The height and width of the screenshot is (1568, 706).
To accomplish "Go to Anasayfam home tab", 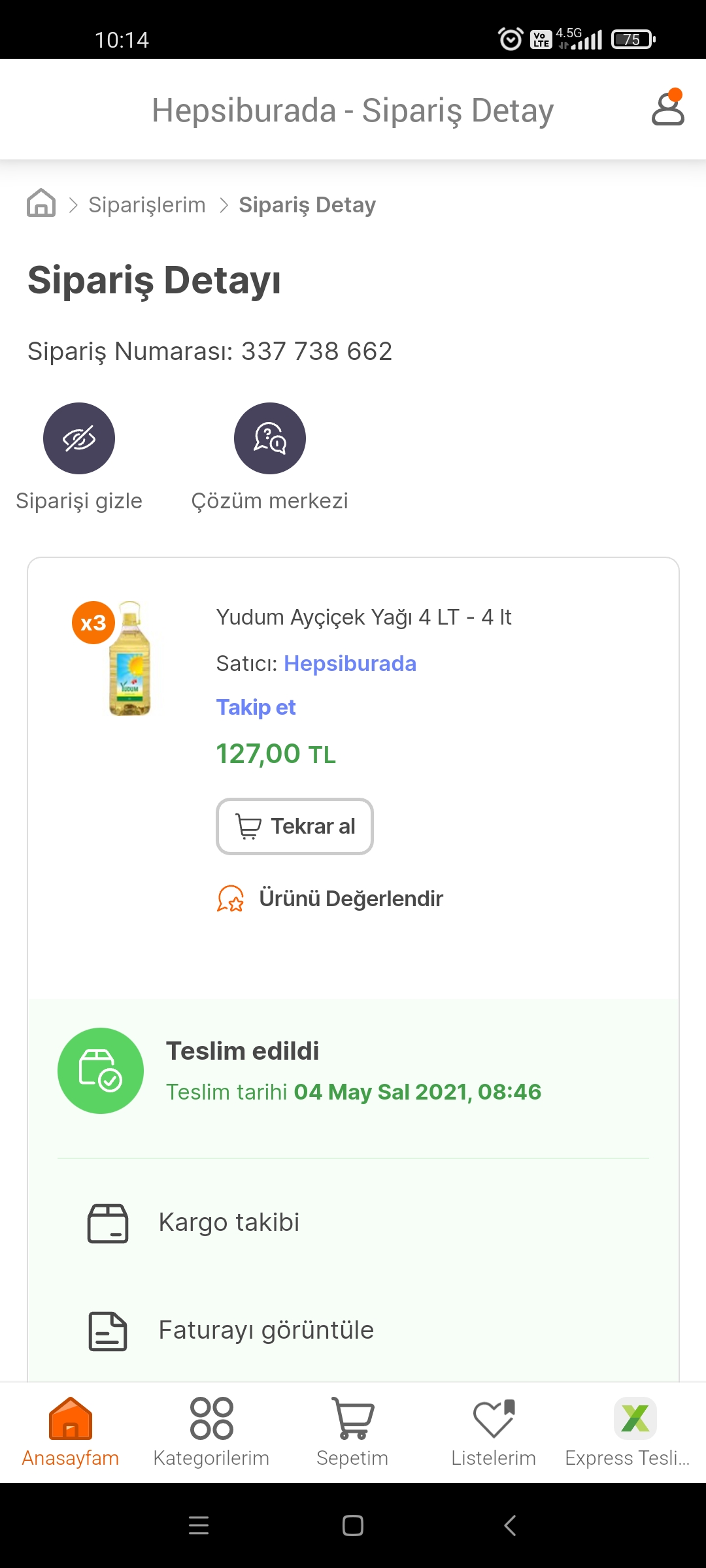I will (x=71, y=1432).
